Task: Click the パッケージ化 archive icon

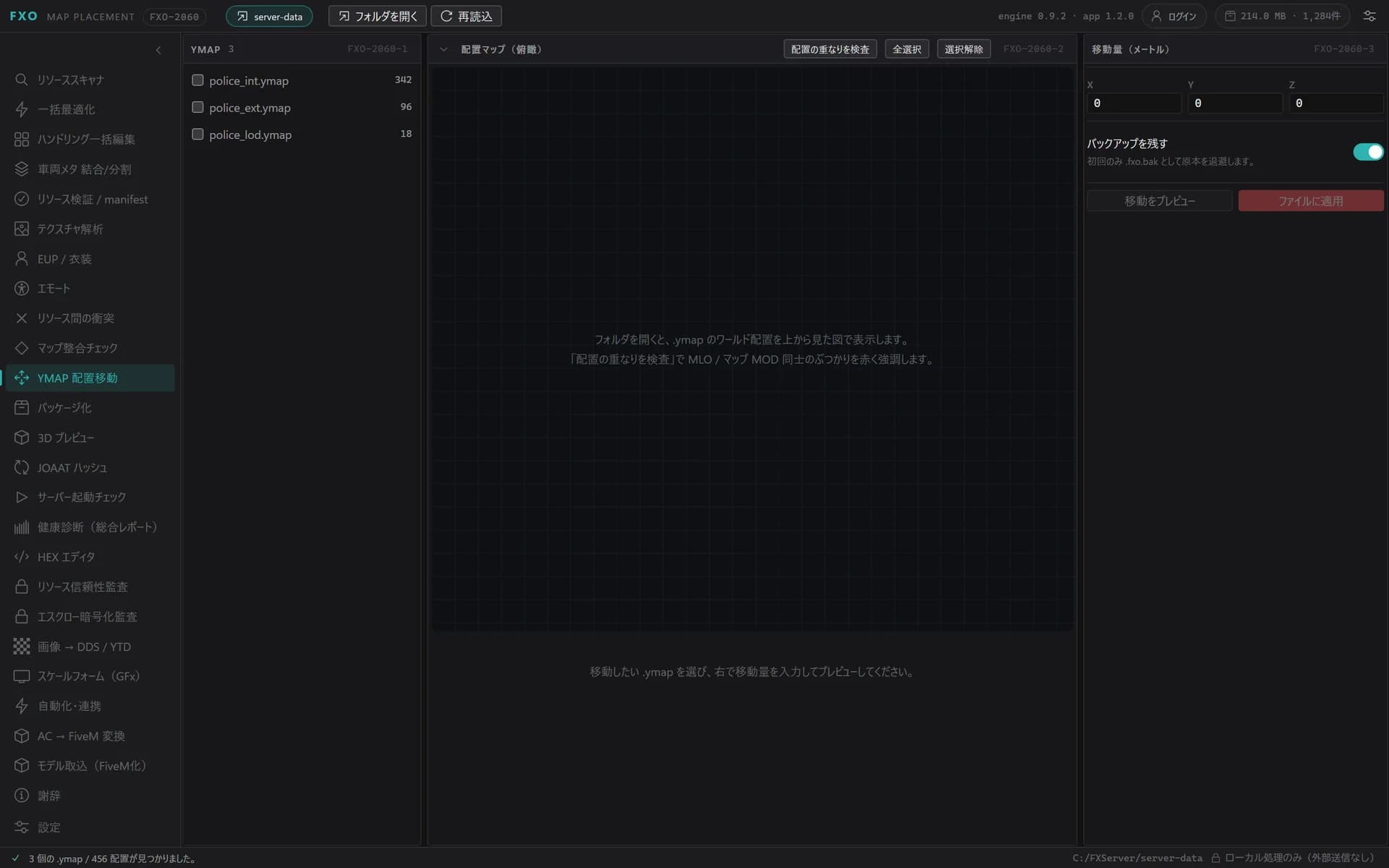Action: pyautogui.click(x=22, y=408)
